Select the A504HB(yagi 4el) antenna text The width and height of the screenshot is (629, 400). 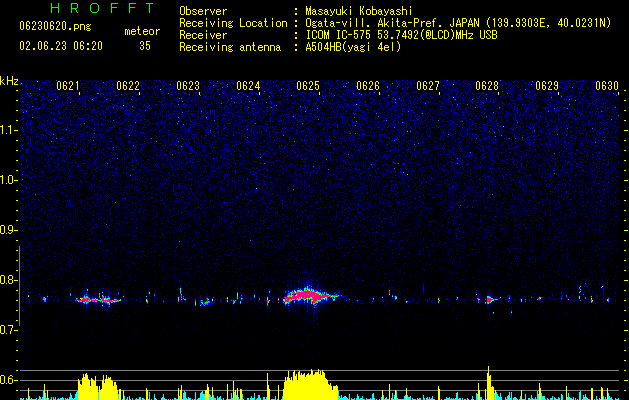353,47
